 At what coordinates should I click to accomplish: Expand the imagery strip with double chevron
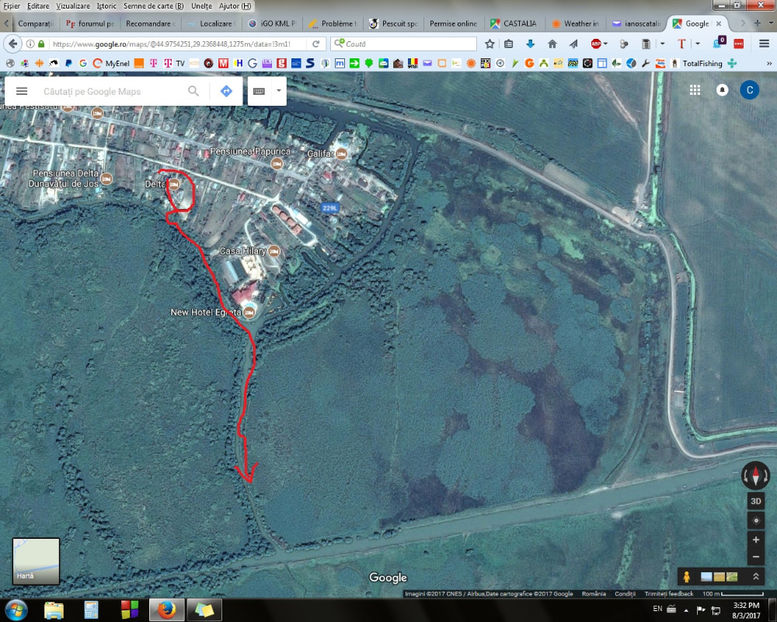756,577
